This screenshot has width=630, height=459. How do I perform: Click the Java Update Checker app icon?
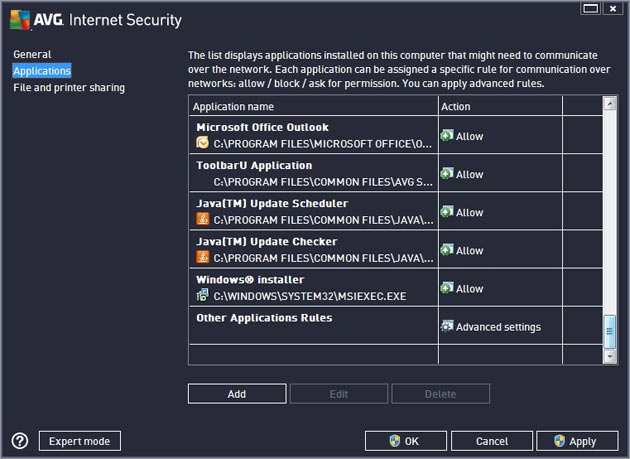pyautogui.click(x=202, y=257)
